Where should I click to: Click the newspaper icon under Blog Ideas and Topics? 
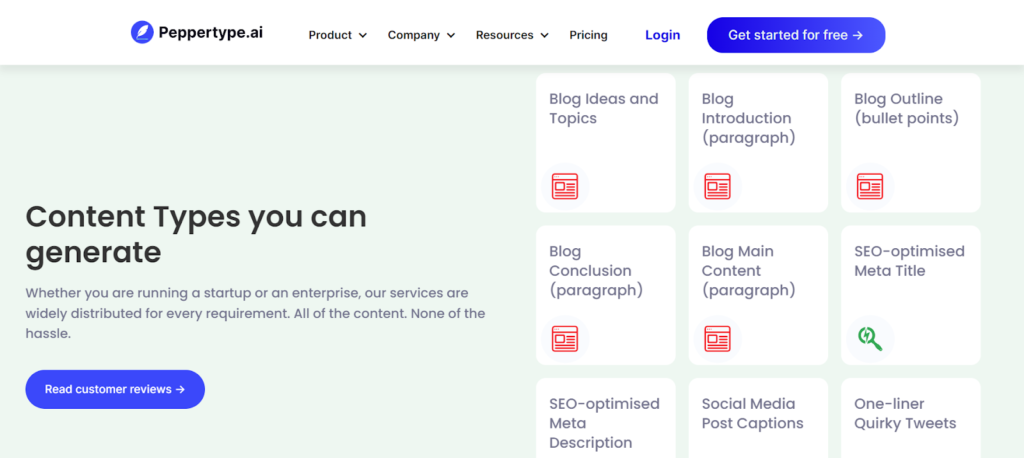tap(565, 186)
